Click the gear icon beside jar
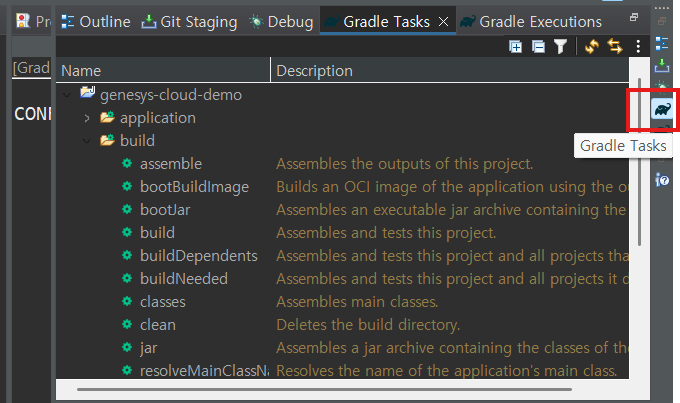 127,347
